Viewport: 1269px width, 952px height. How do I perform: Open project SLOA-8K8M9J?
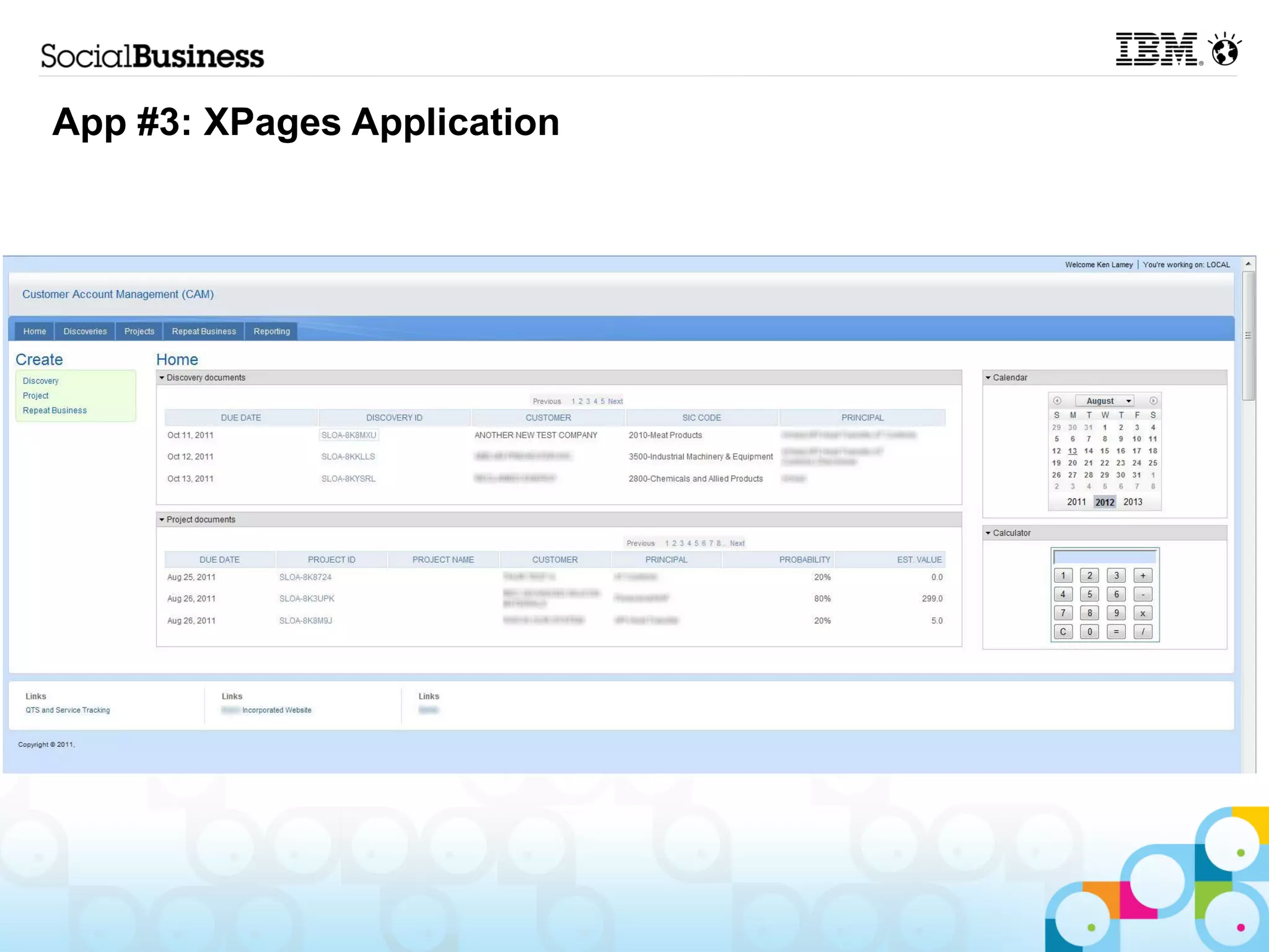tap(305, 621)
